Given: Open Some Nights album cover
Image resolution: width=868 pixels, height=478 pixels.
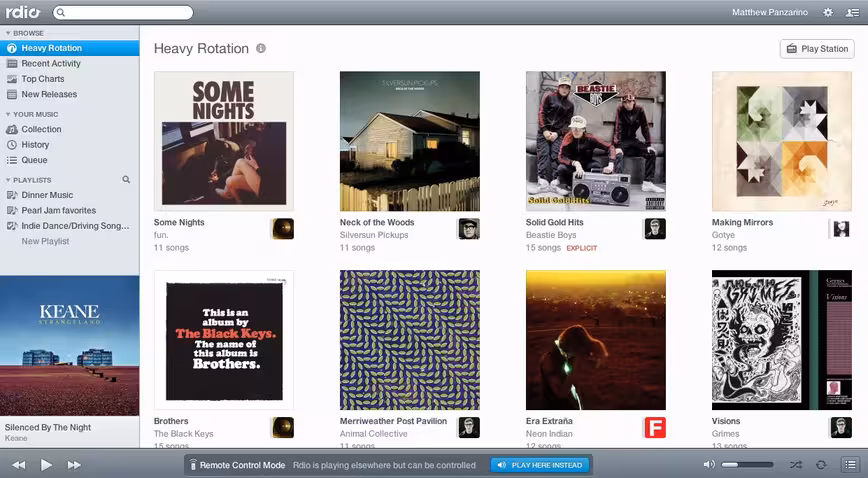Looking at the screenshot, I should click(224, 141).
